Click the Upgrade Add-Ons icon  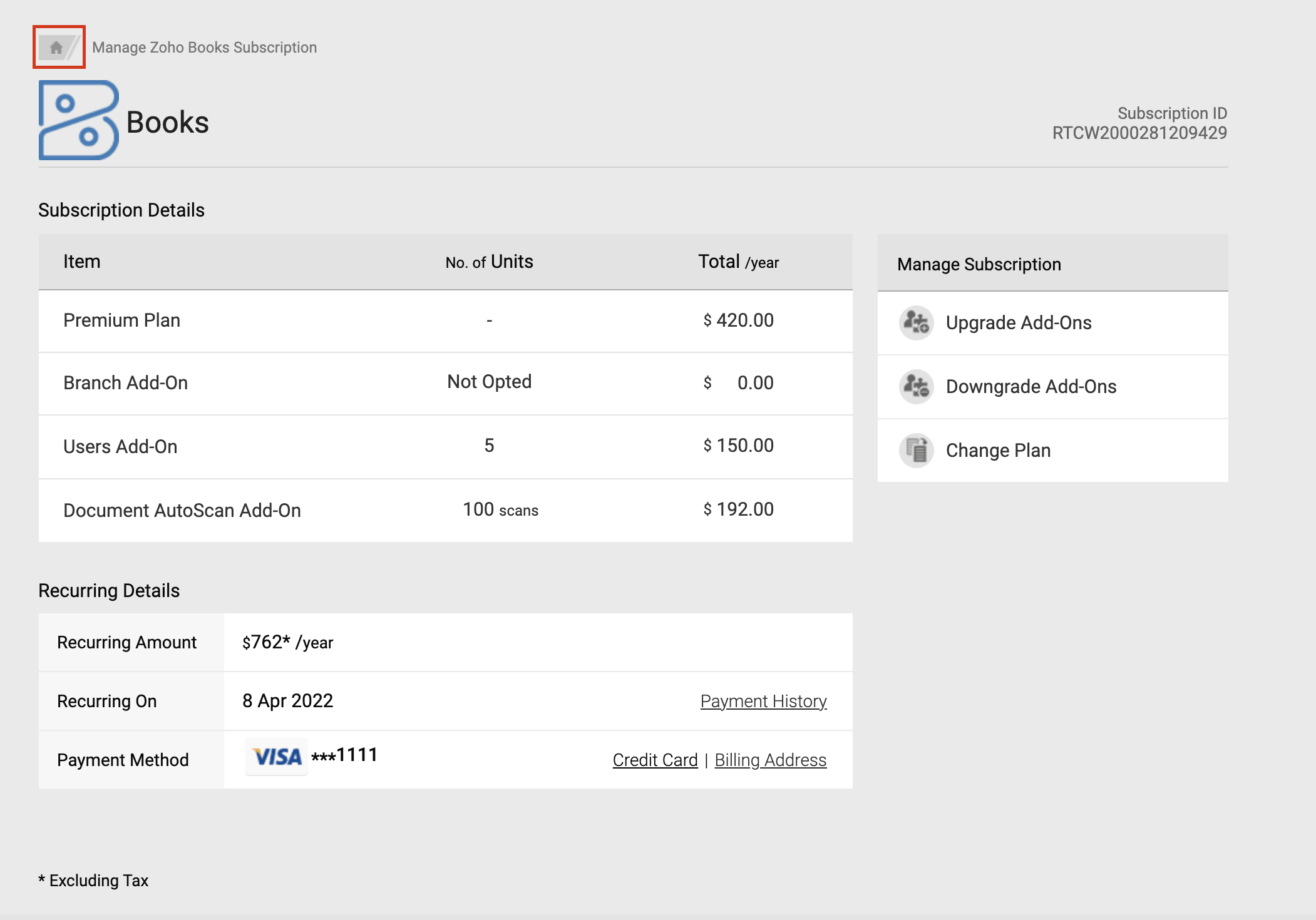tap(916, 323)
